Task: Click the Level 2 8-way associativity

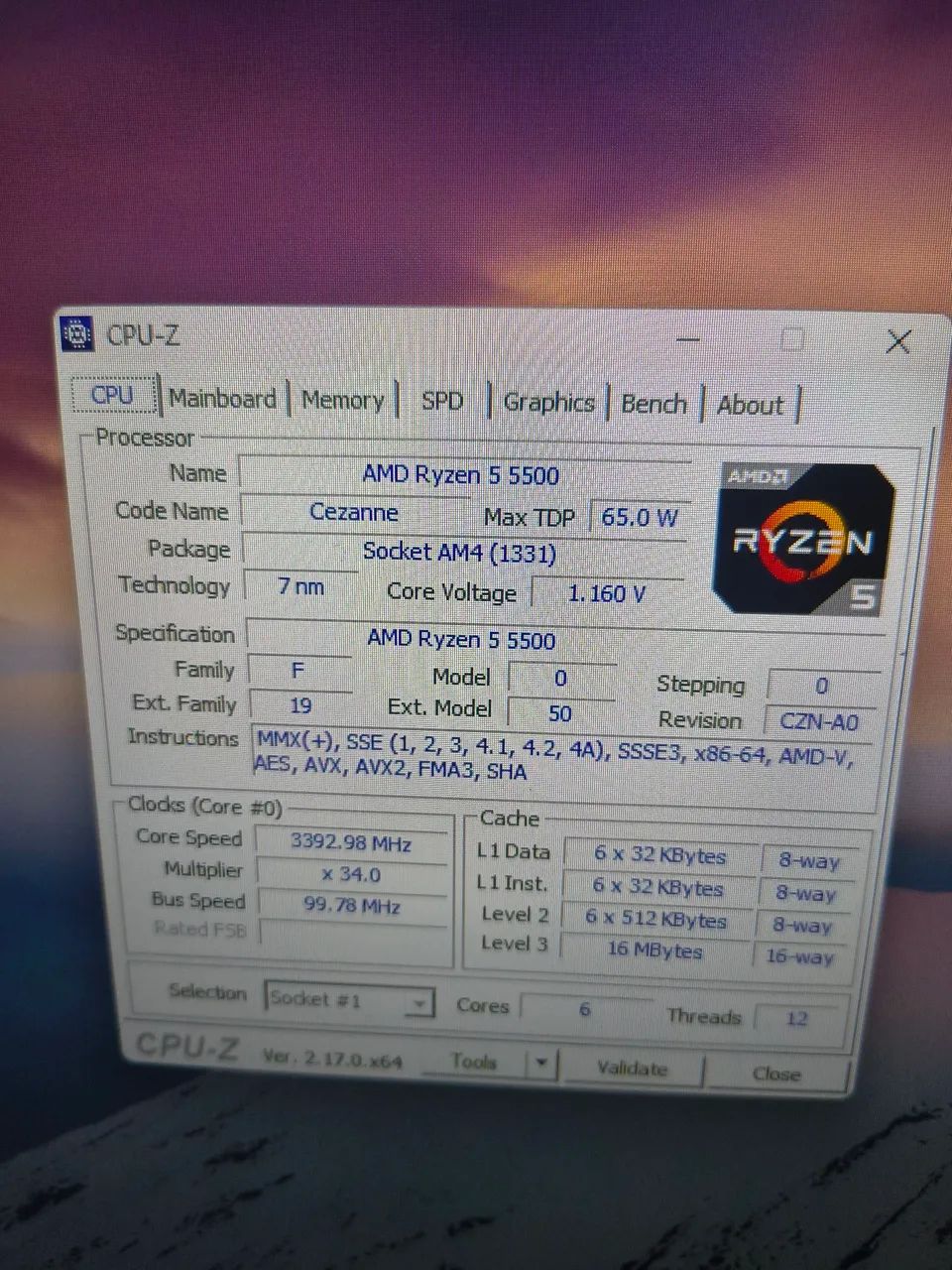Action: [803, 926]
